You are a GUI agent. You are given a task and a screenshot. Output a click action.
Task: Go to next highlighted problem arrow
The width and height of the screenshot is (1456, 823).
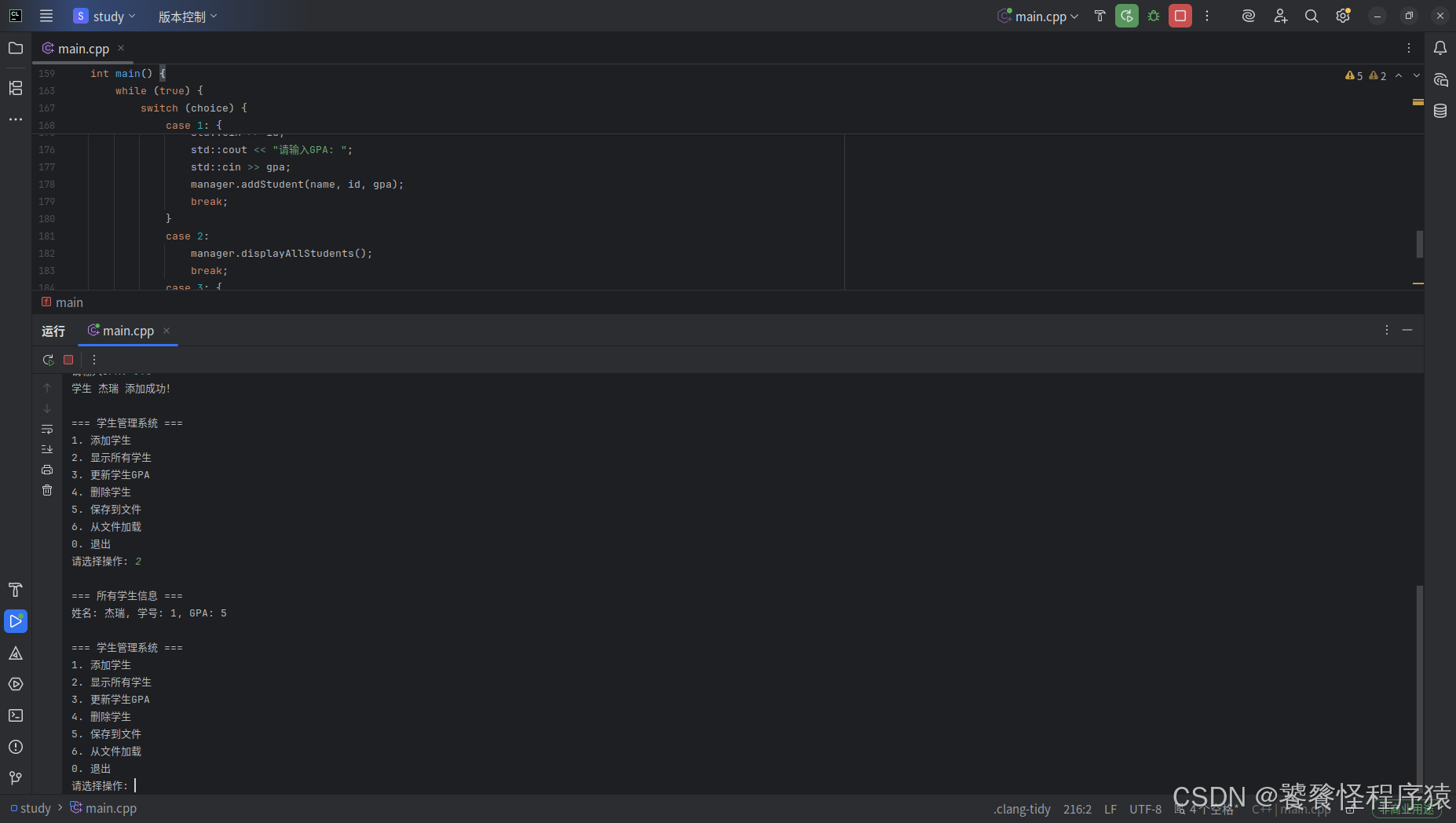coord(1417,75)
